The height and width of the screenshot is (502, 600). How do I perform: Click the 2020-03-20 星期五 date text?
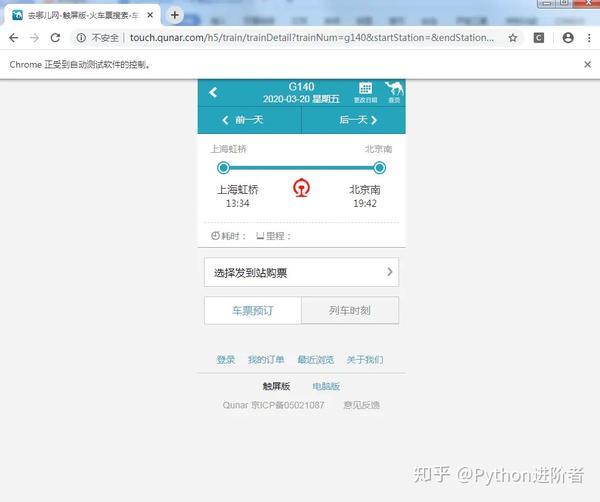coord(301,99)
